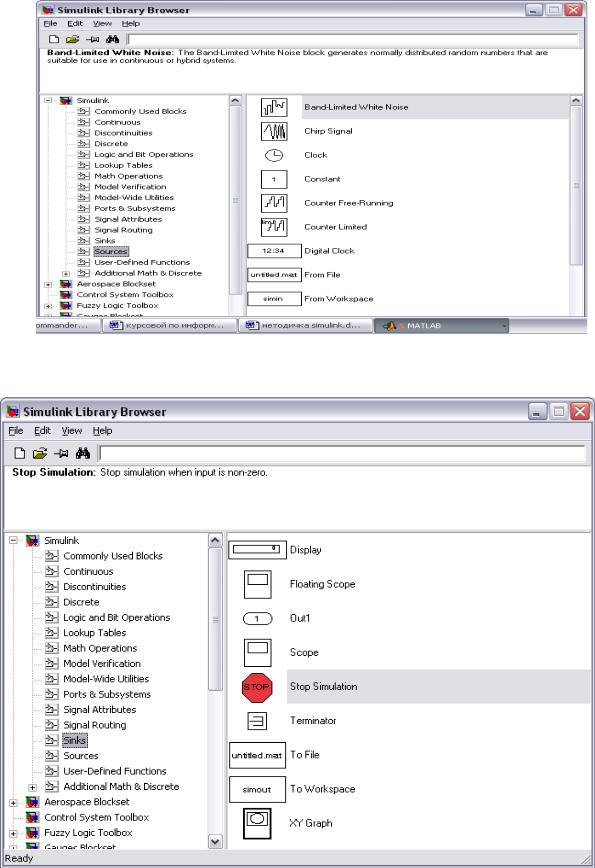Select the Digital Clock block icon
Screen dimensions: 595x868
pos(274,251)
